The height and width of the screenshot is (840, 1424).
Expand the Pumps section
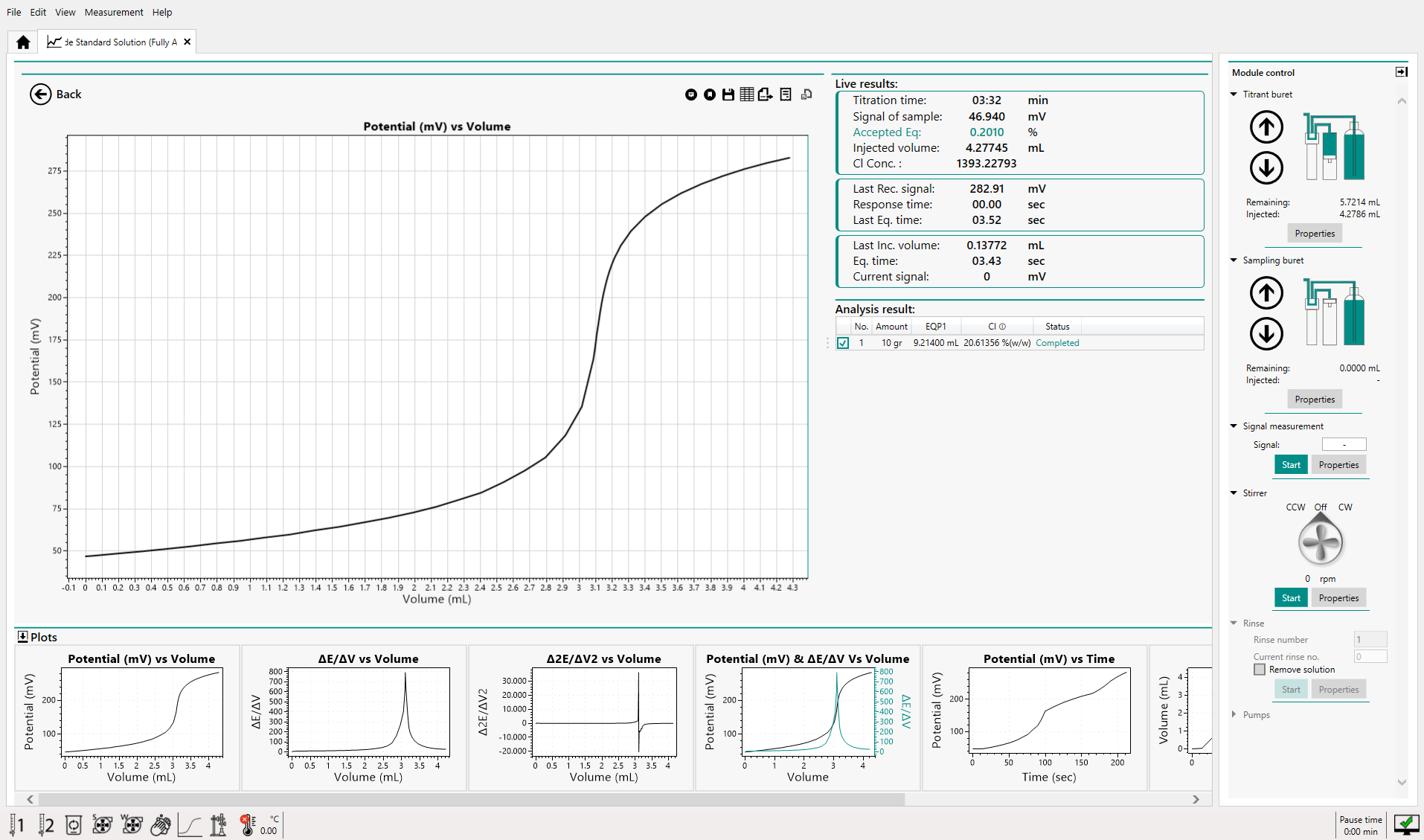pos(1234,715)
